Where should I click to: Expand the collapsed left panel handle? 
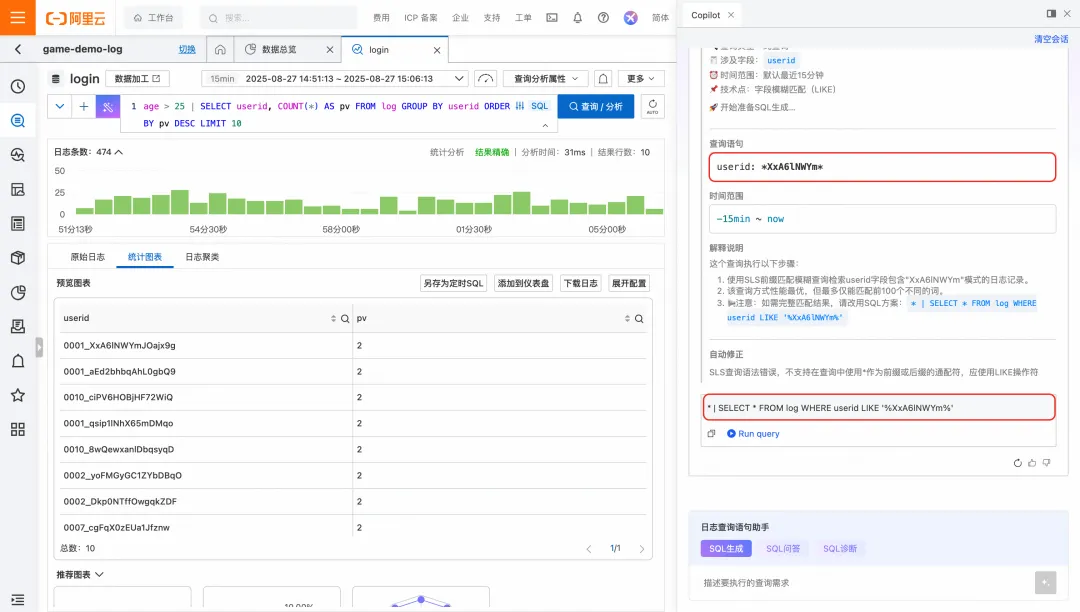click(x=39, y=348)
